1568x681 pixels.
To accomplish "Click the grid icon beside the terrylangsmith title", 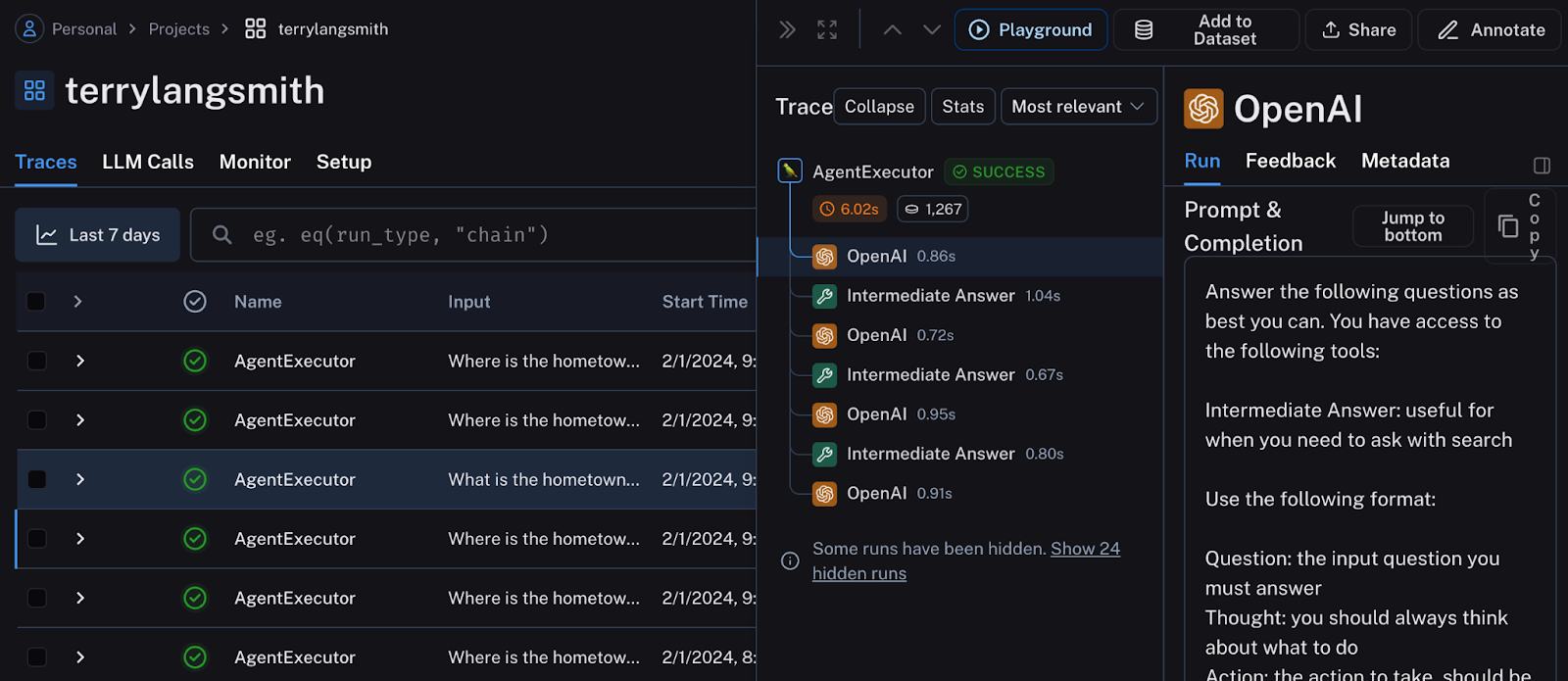I will point(34,90).
